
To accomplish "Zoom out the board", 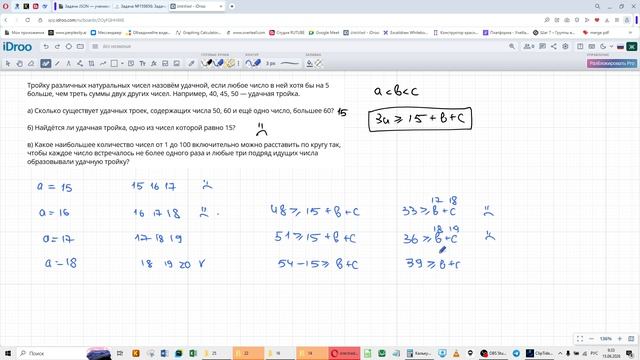I will [x=591, y=339].
